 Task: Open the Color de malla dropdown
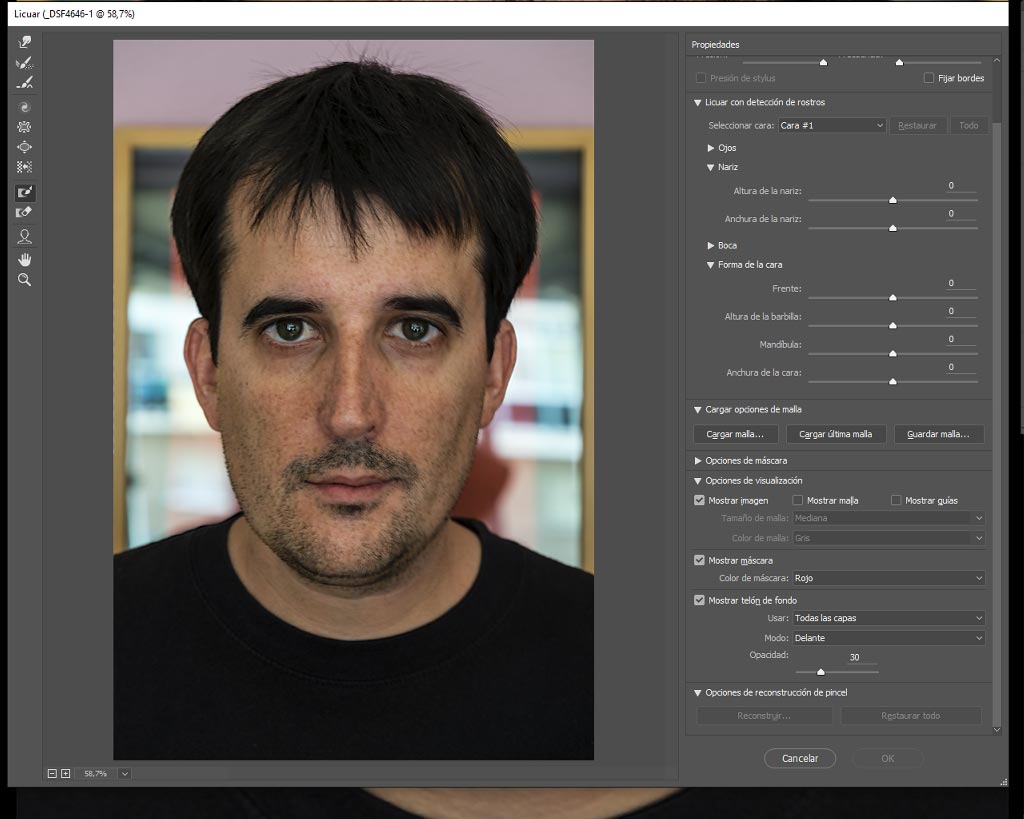[x=888, y=538]
